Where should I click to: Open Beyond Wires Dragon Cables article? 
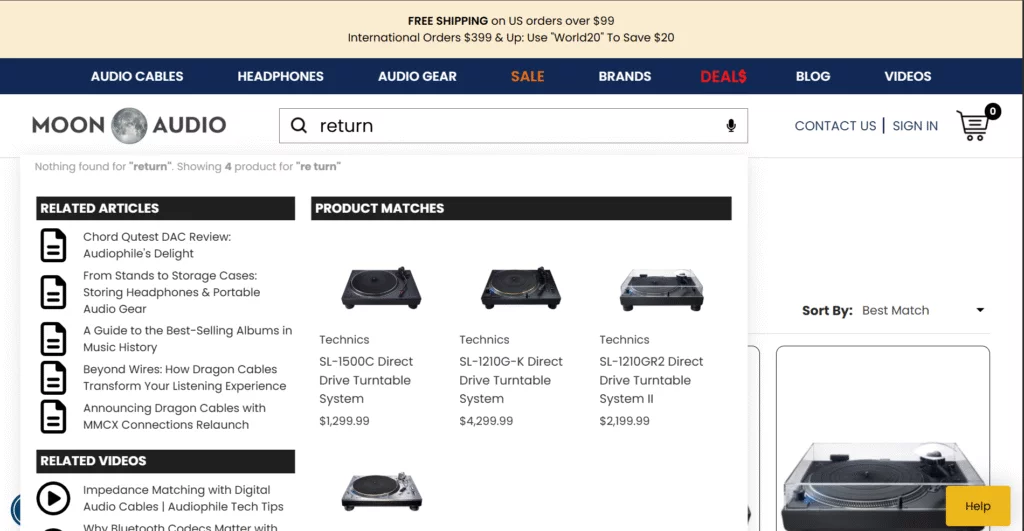pos(184,378)
